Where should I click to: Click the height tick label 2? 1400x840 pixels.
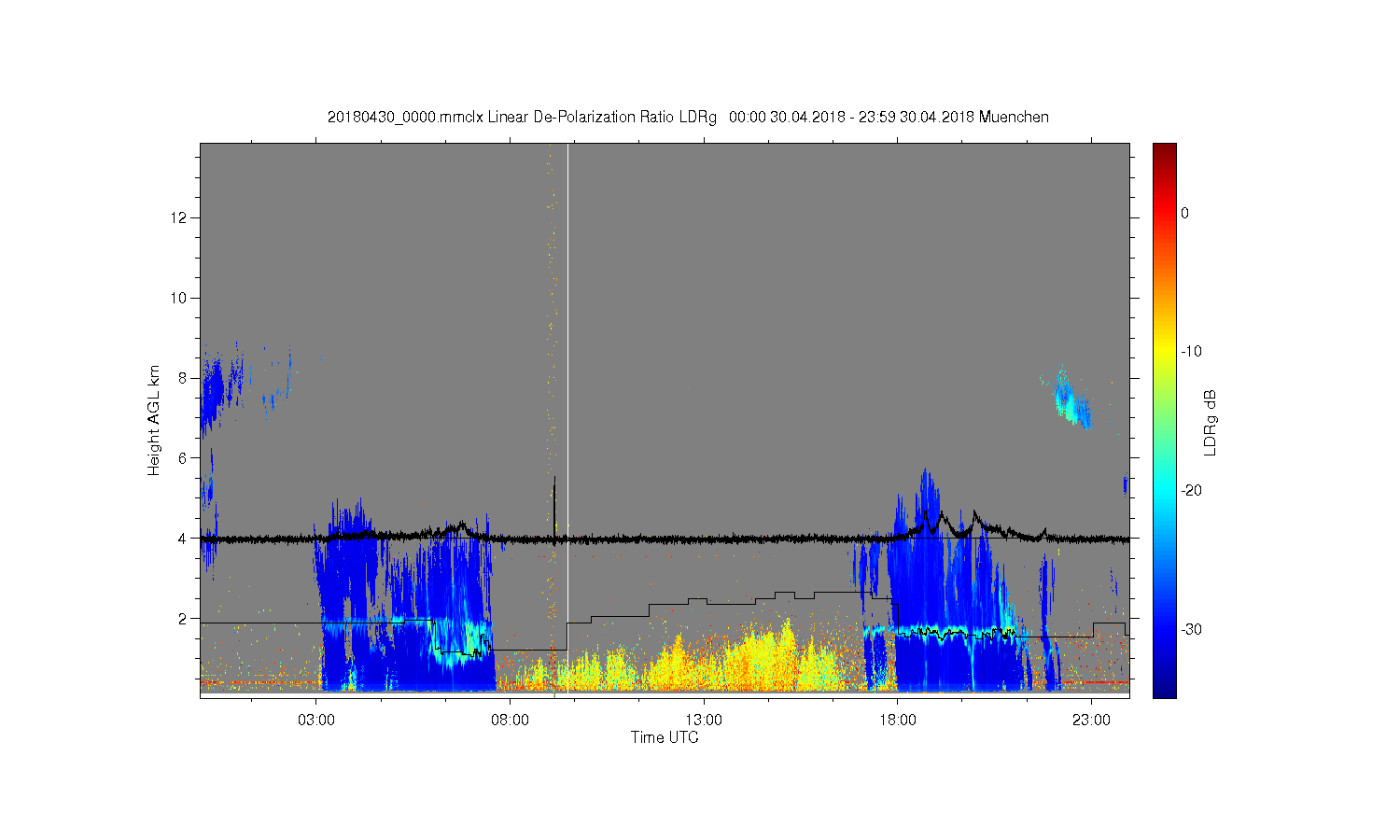(x=183, y=619)
